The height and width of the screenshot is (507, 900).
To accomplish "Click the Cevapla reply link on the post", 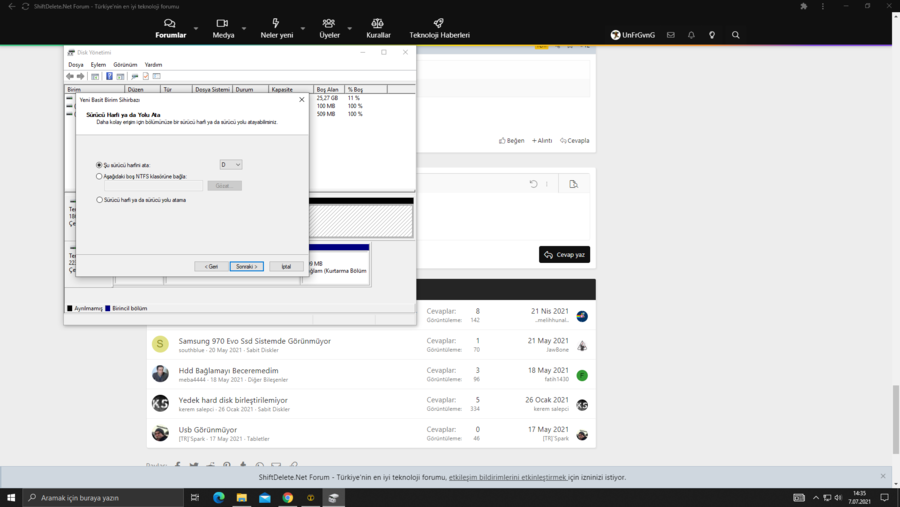I will (x=575, y=141).
